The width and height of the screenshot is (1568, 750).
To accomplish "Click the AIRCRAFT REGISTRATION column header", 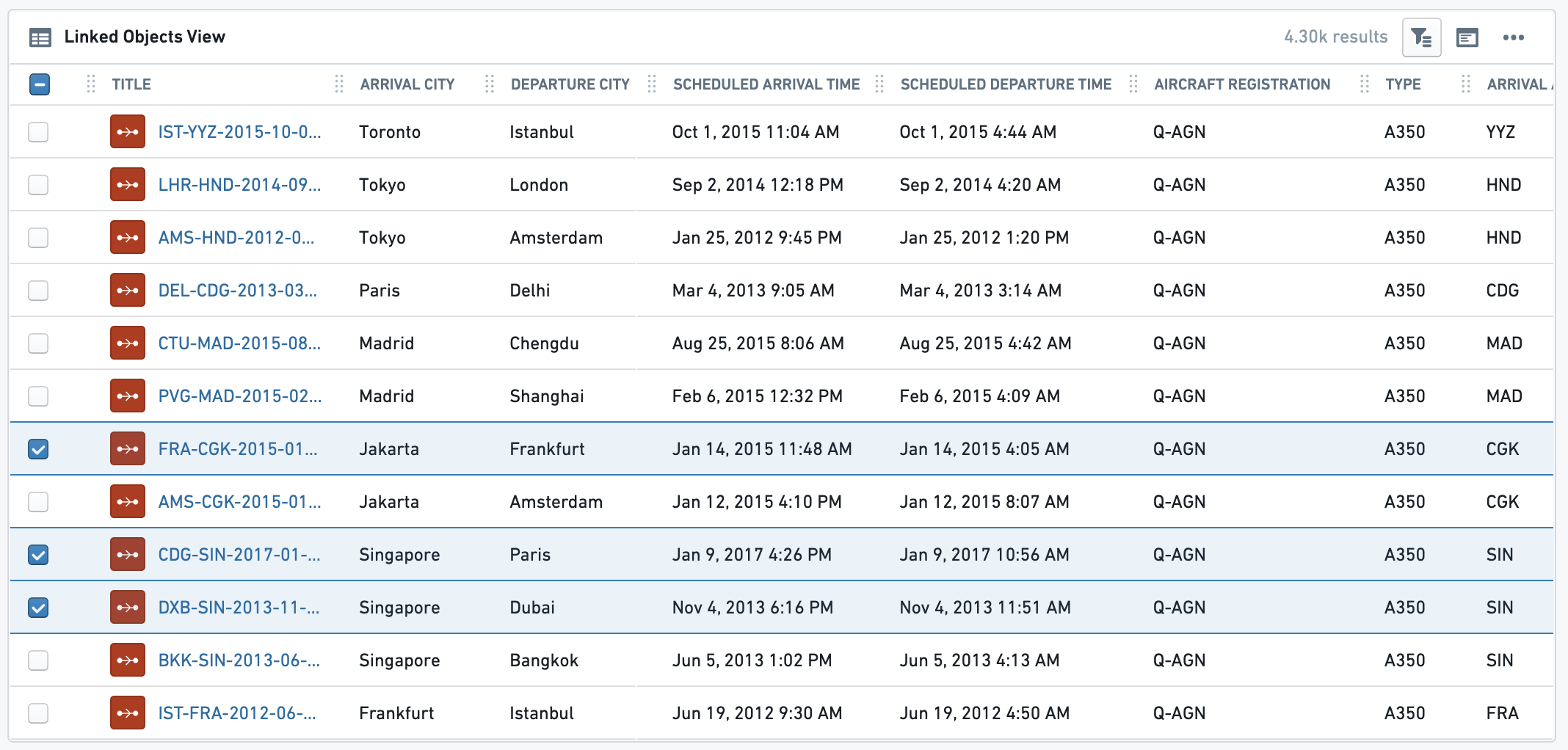I will (1242, 84).
